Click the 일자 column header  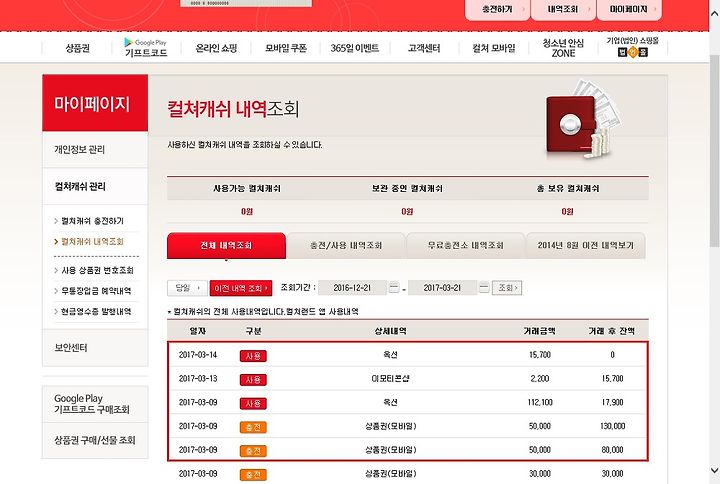coord(198,331)
